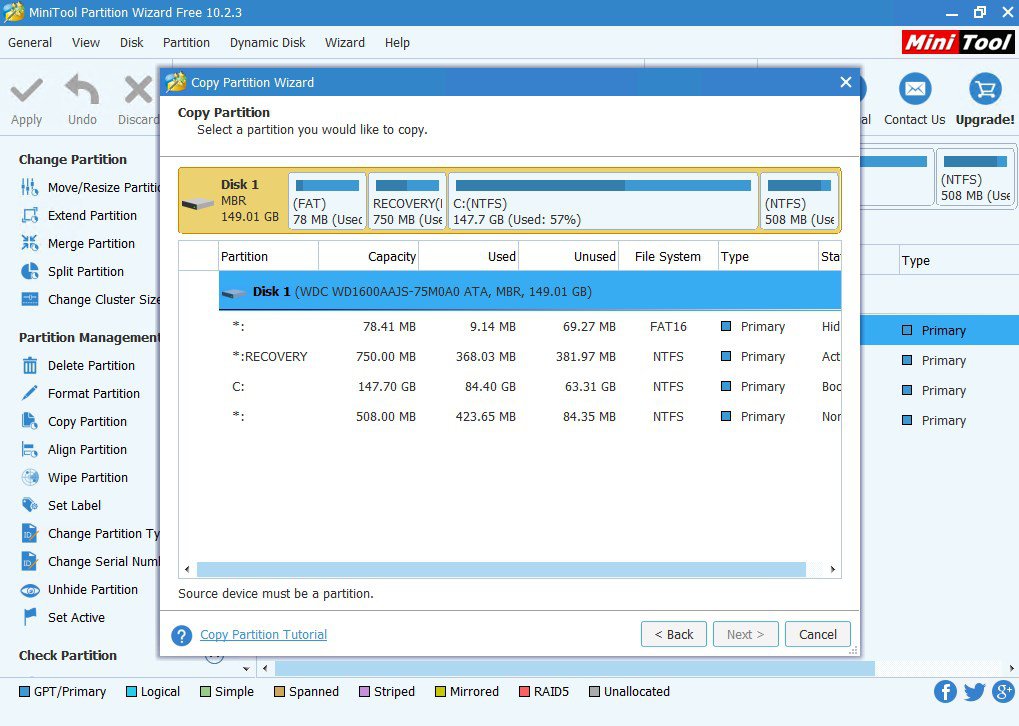The width and height of the screenshot is (1019, 726).
Task: Click the Next button in wizard
Action: pos(745,634)
